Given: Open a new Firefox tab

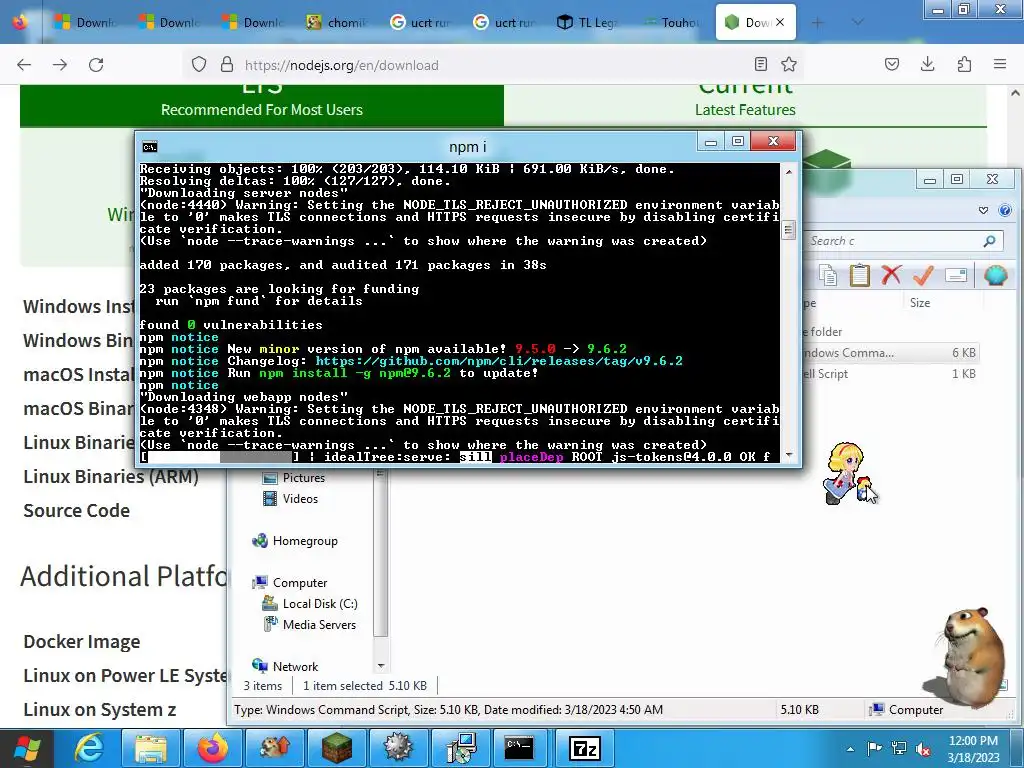Looking at the screenshot, I should tap(817, 23).
